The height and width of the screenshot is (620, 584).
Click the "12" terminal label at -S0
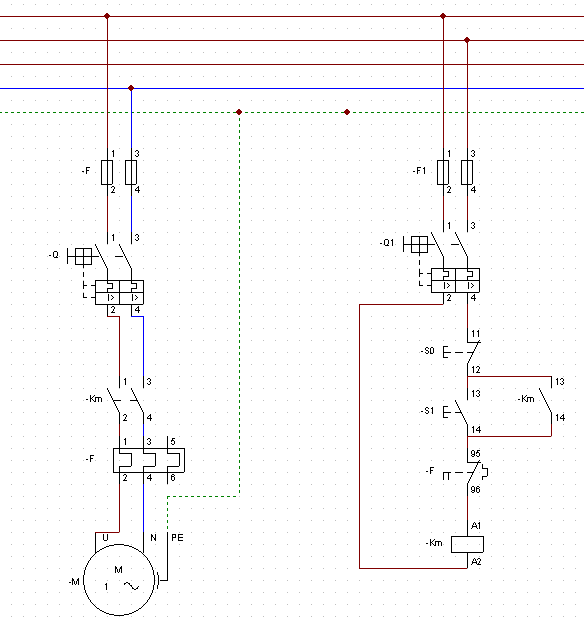click(x=476, y=370)
